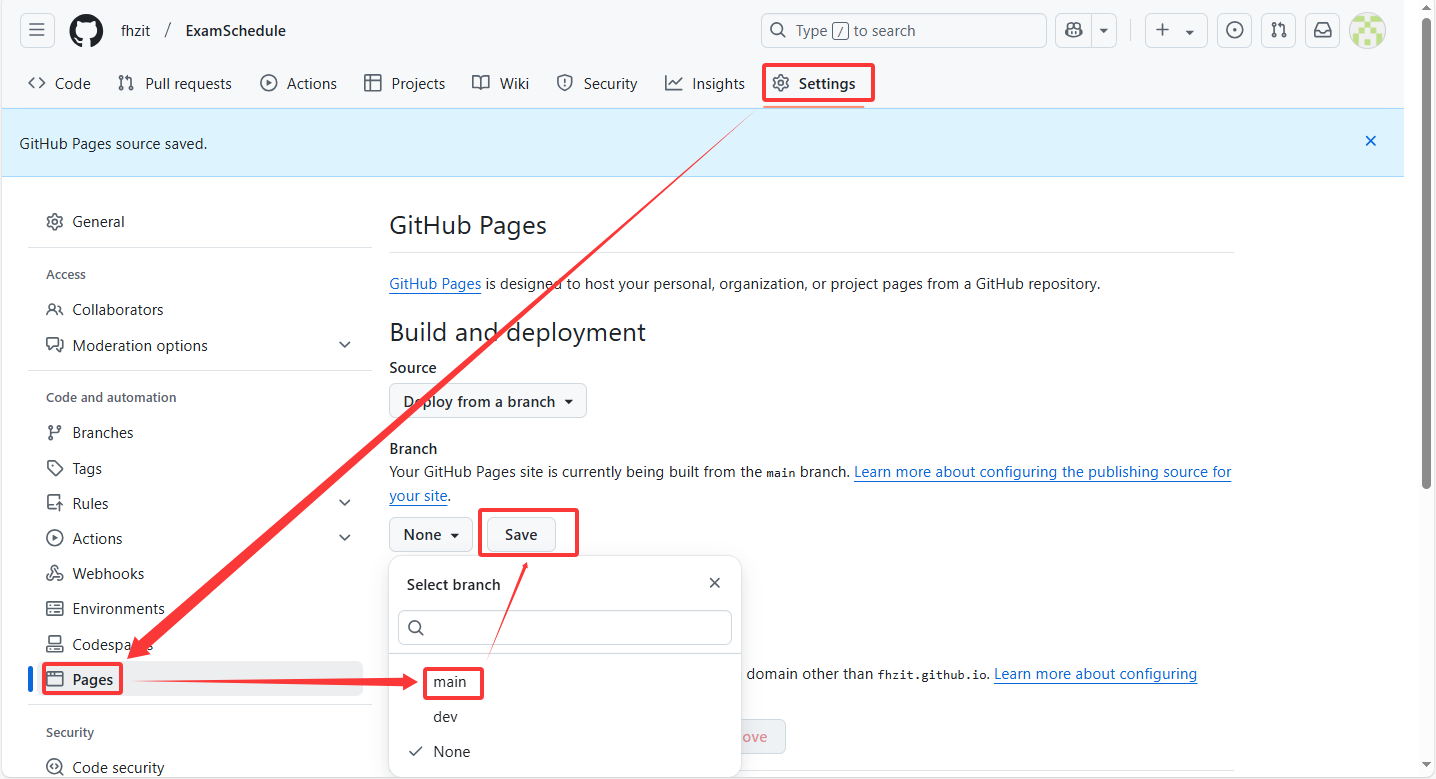This screenshot has width=1436, height=779.
Task: Select the main branch option
Action: [x=450, y=682]
